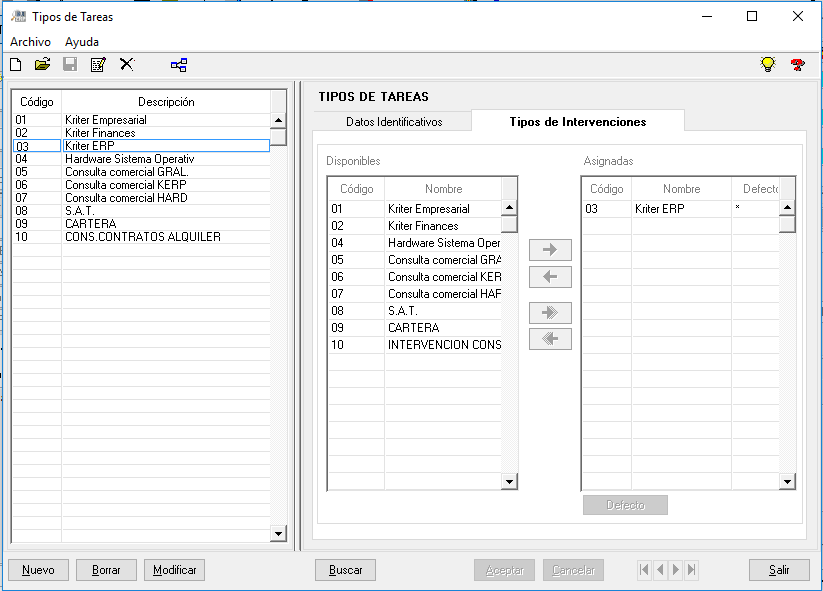
Task: Switch to the Datos Identificativos tab
Action: pos(393,122)
